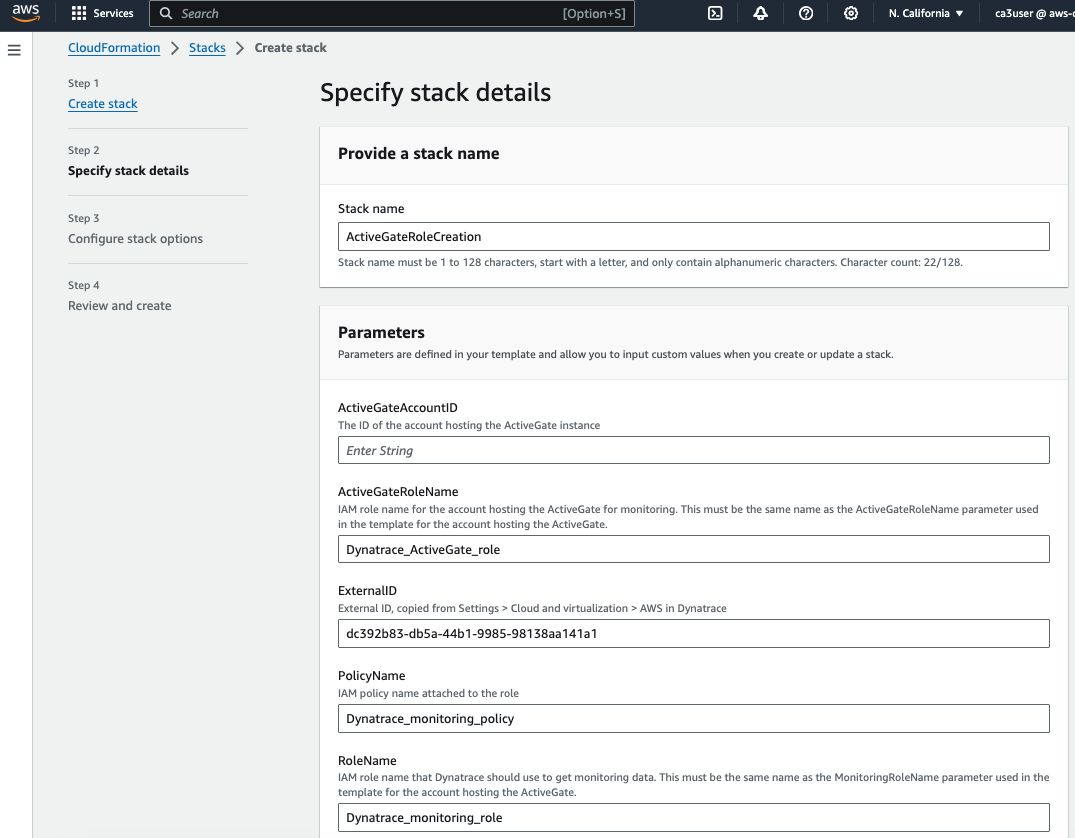Viewport: 1075px width, 838px height.
Task: Open the Stacks breadcrumb link
Action: click(207, 47)
